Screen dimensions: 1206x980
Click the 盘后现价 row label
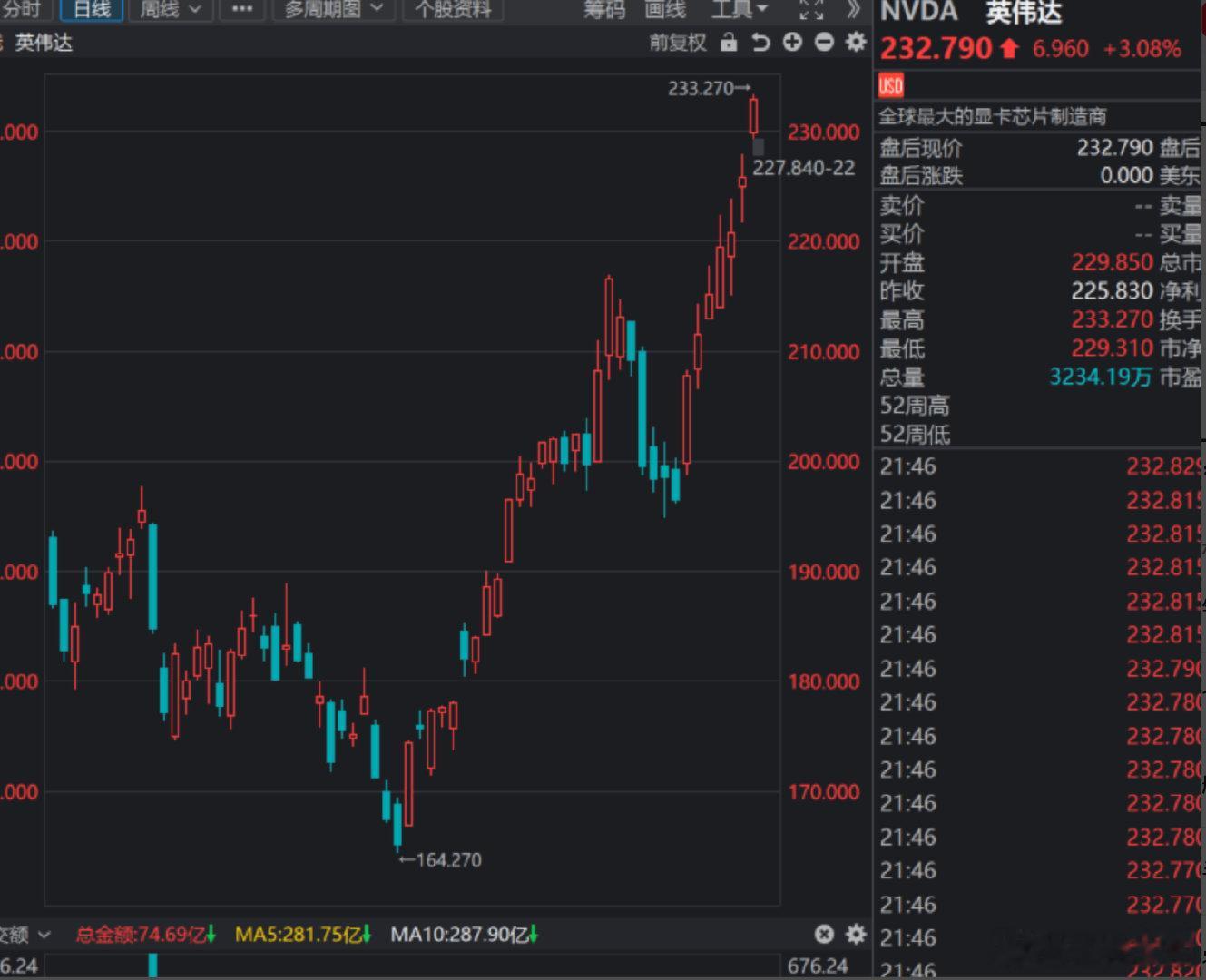pyautogui.click(x=921, y=147)
